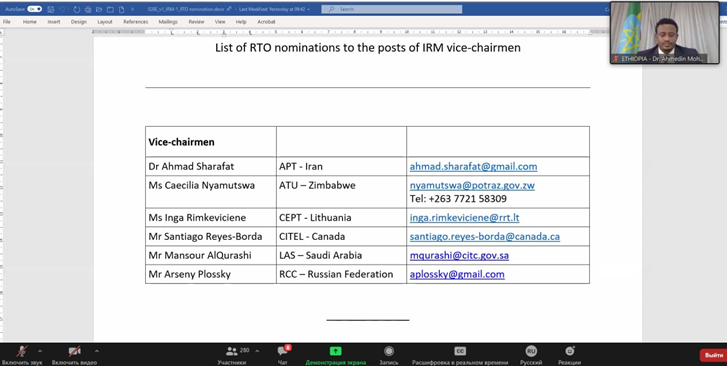
Task: Open the Реакции reactions icon
Action: 569,351
